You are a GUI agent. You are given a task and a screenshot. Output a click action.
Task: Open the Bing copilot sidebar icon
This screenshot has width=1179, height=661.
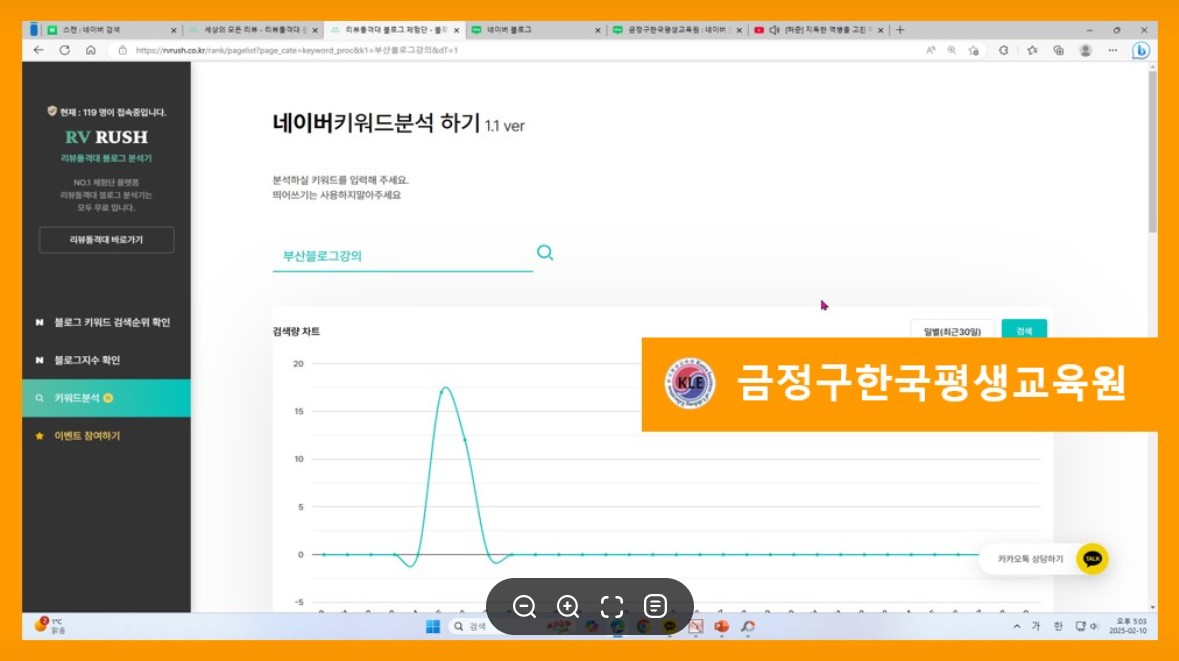pyautogui.click(x=1141, y=50)
